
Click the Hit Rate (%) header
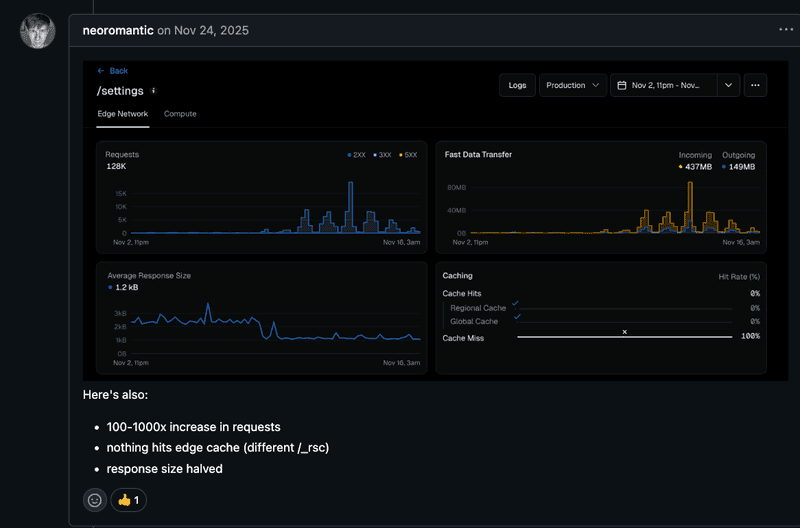pyautogui.click(x=739, y=276)
